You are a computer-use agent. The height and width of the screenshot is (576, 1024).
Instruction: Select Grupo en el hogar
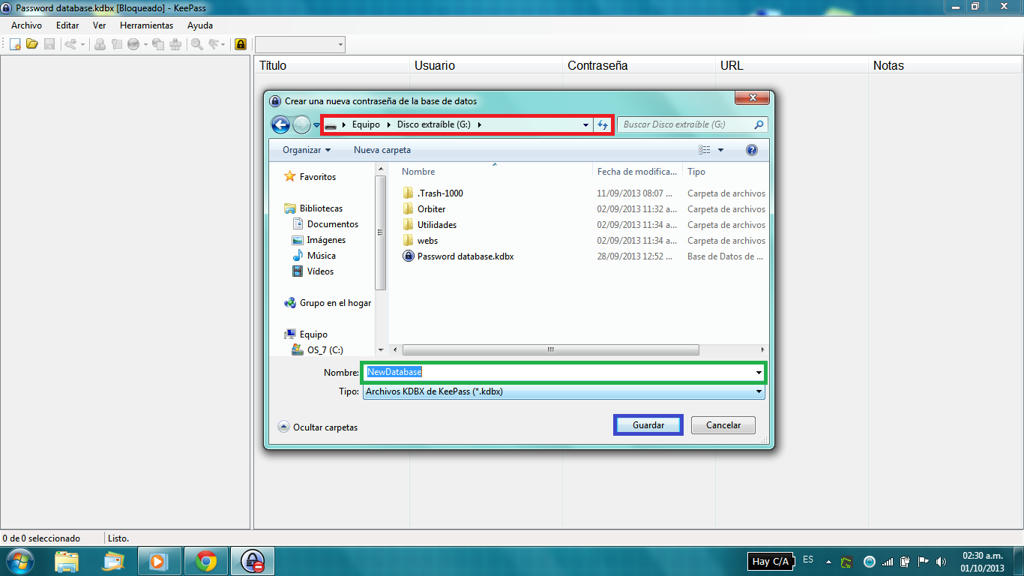click(x=335, y=303)
